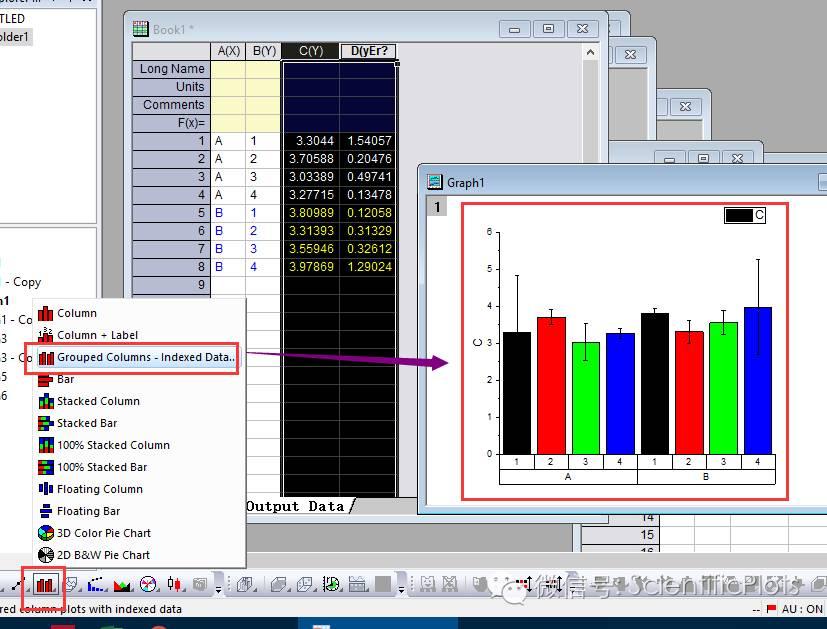The height and width of the screenshot is (629, 827).
Task: Pick the 3D Color Pie Chart icon
Action: pyautogui.click(x=45, y=533)
